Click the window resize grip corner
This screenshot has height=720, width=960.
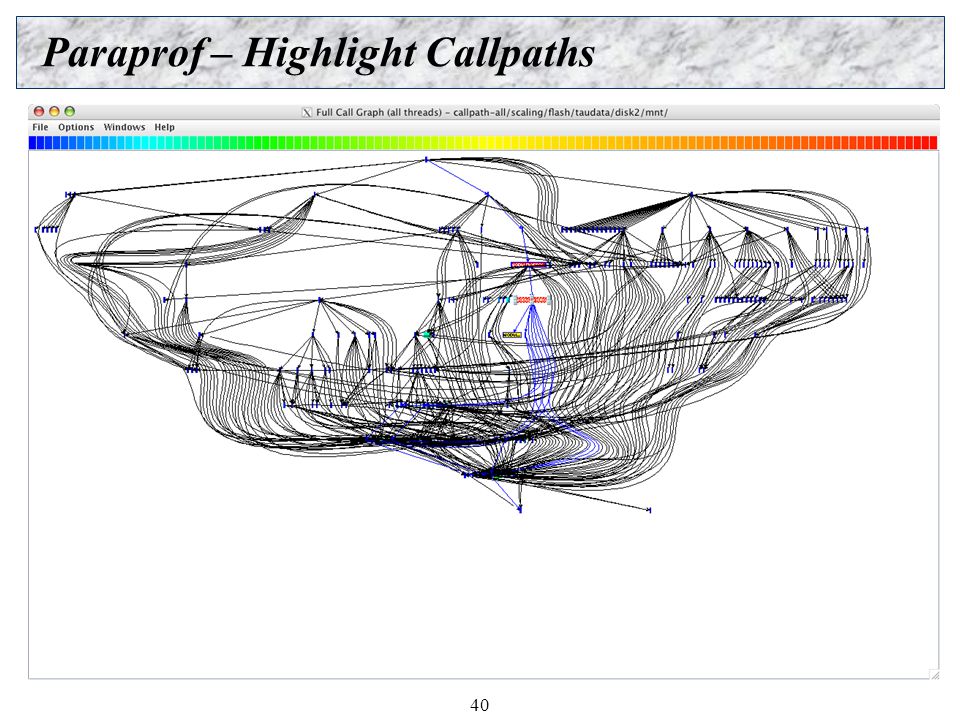934,675
